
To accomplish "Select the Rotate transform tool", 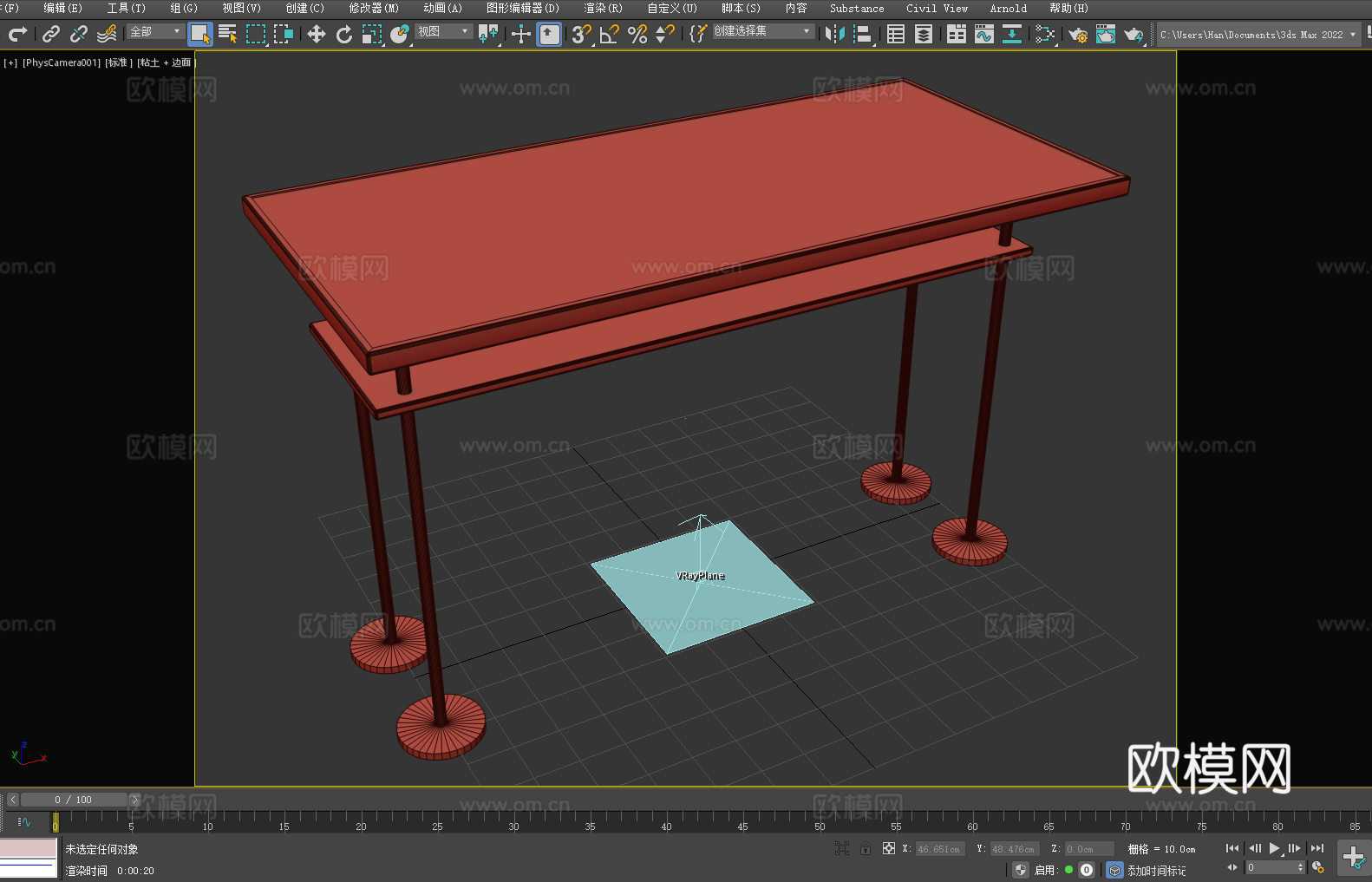I will tap(343, 34).
